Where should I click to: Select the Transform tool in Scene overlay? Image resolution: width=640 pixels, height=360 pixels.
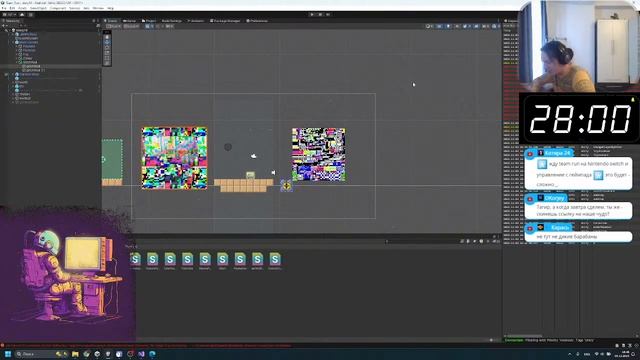tap(107, 63)
